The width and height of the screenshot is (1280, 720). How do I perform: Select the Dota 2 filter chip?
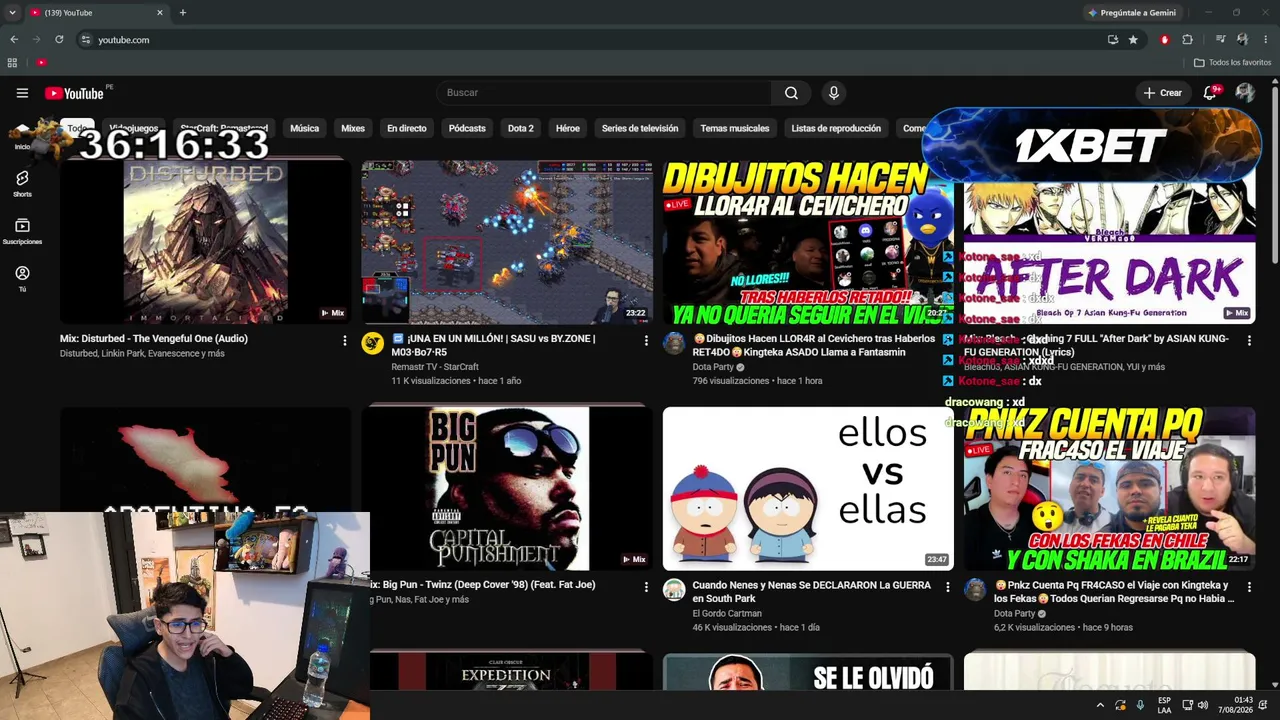520,128
